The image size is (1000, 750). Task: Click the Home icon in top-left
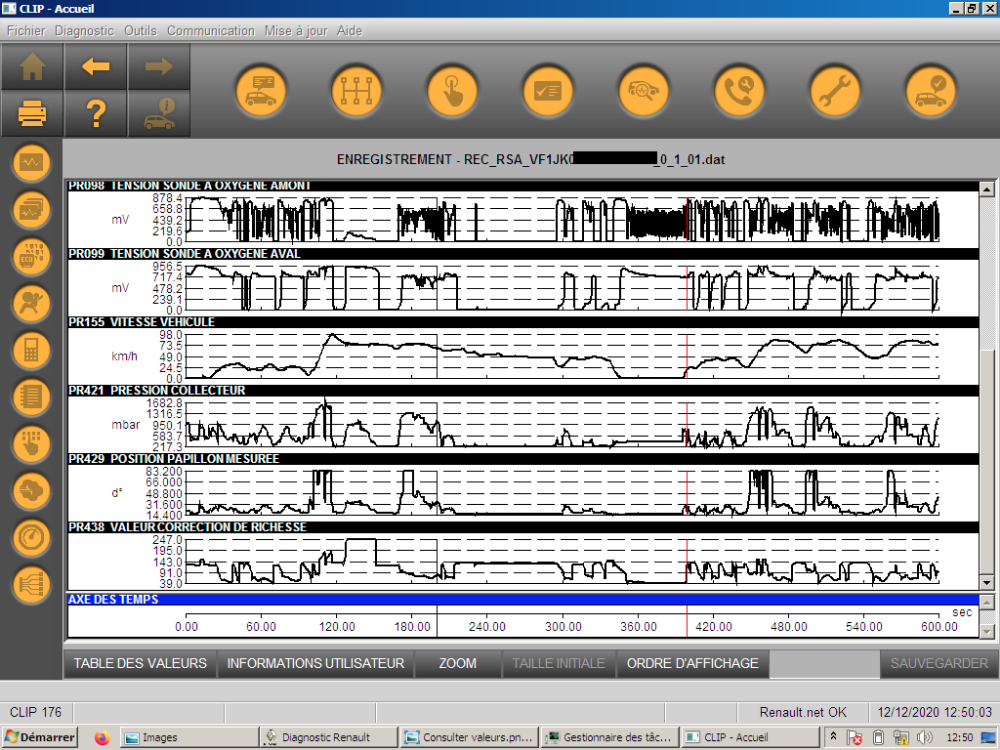click(32, 67)
